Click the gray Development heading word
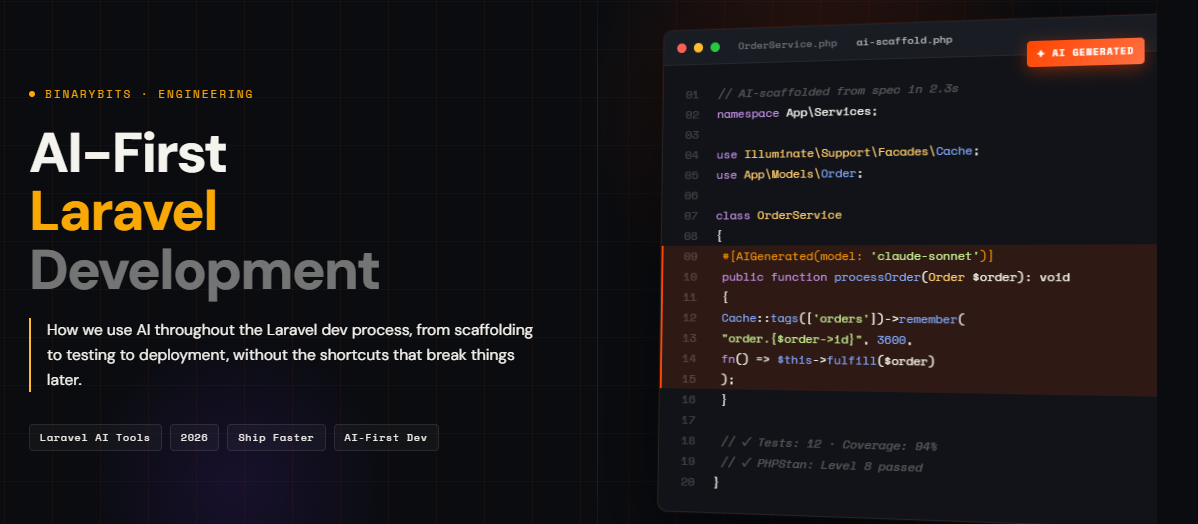This screenshot has height=524, width=1198. click(x=205, y=271)
